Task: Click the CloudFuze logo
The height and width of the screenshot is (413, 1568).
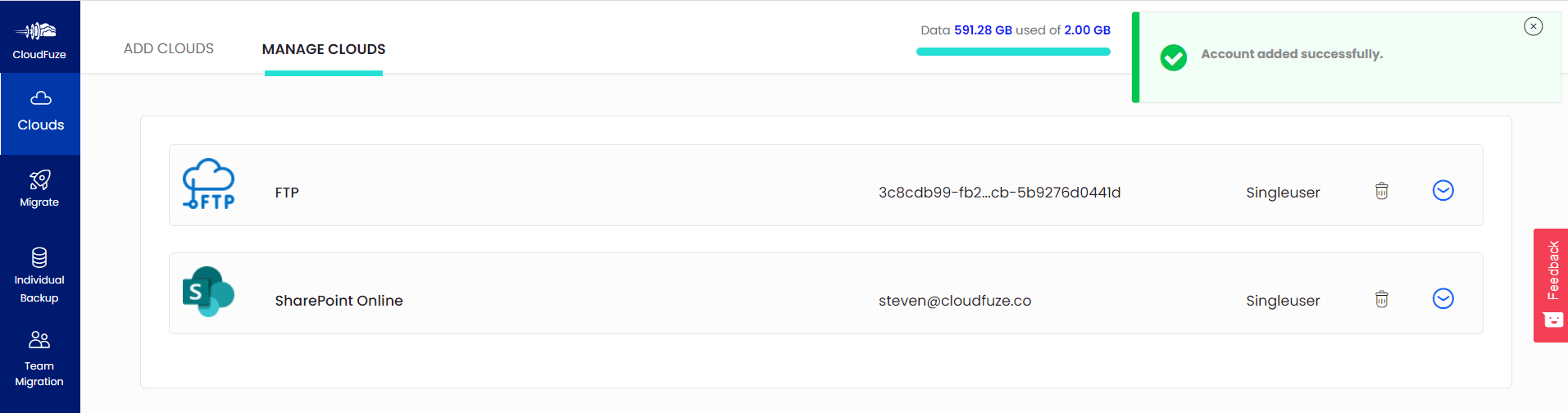Action: click(39, 39)
